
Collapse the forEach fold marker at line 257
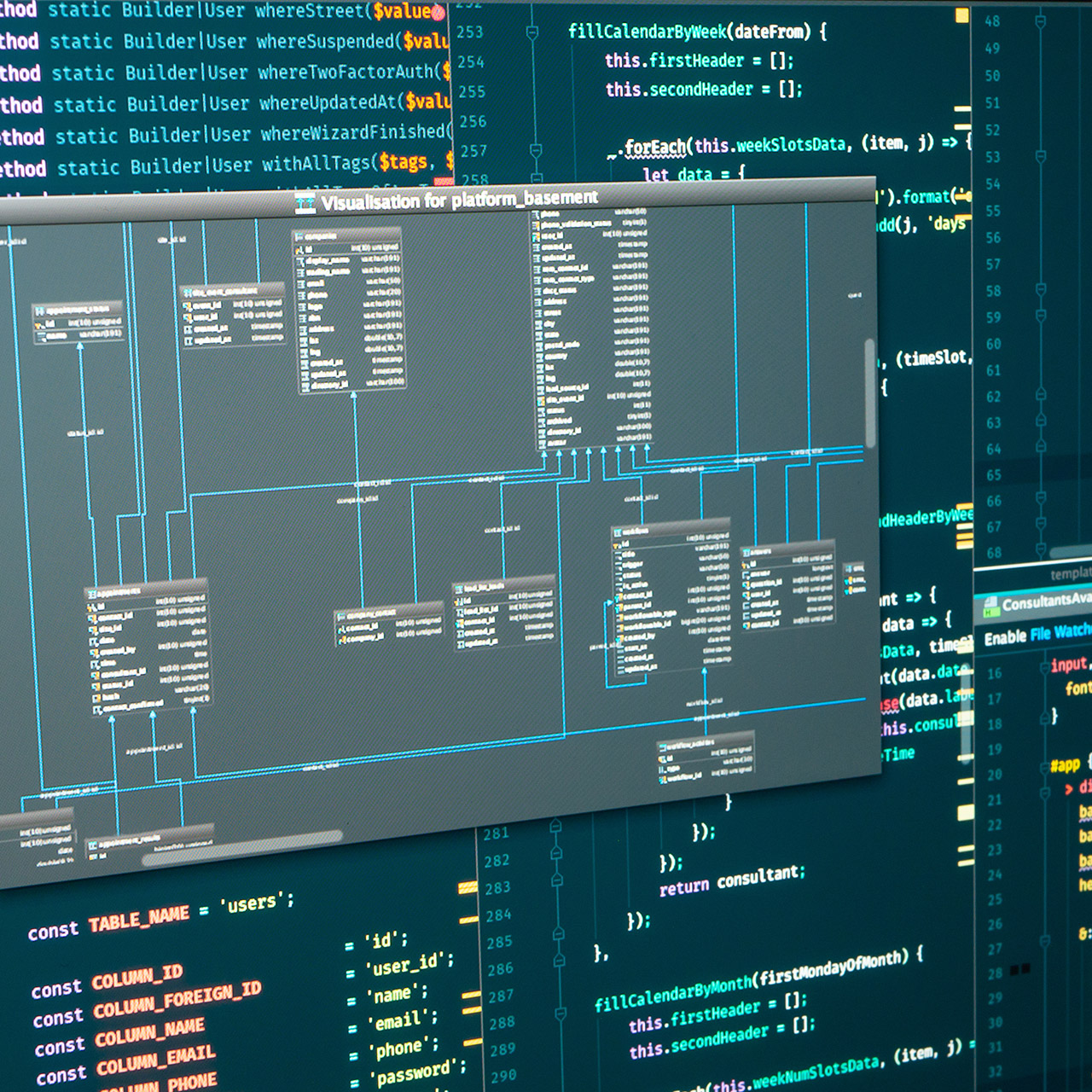[536, 150]
